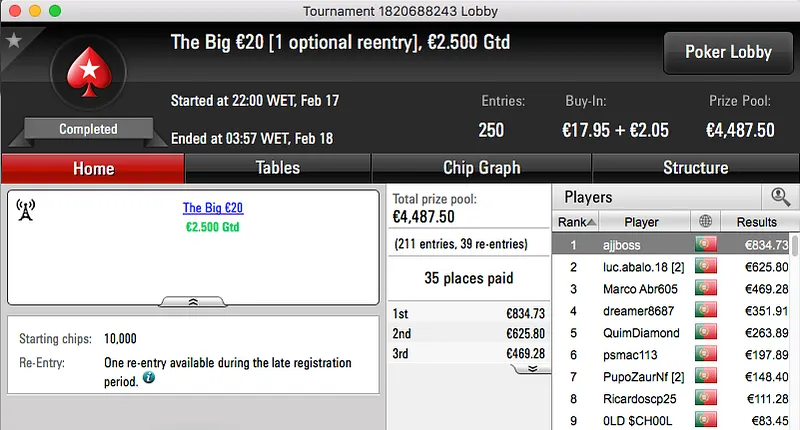Click the broadcast antenna icon
Viewport: 800px width, 430px height.
point(26,209)
